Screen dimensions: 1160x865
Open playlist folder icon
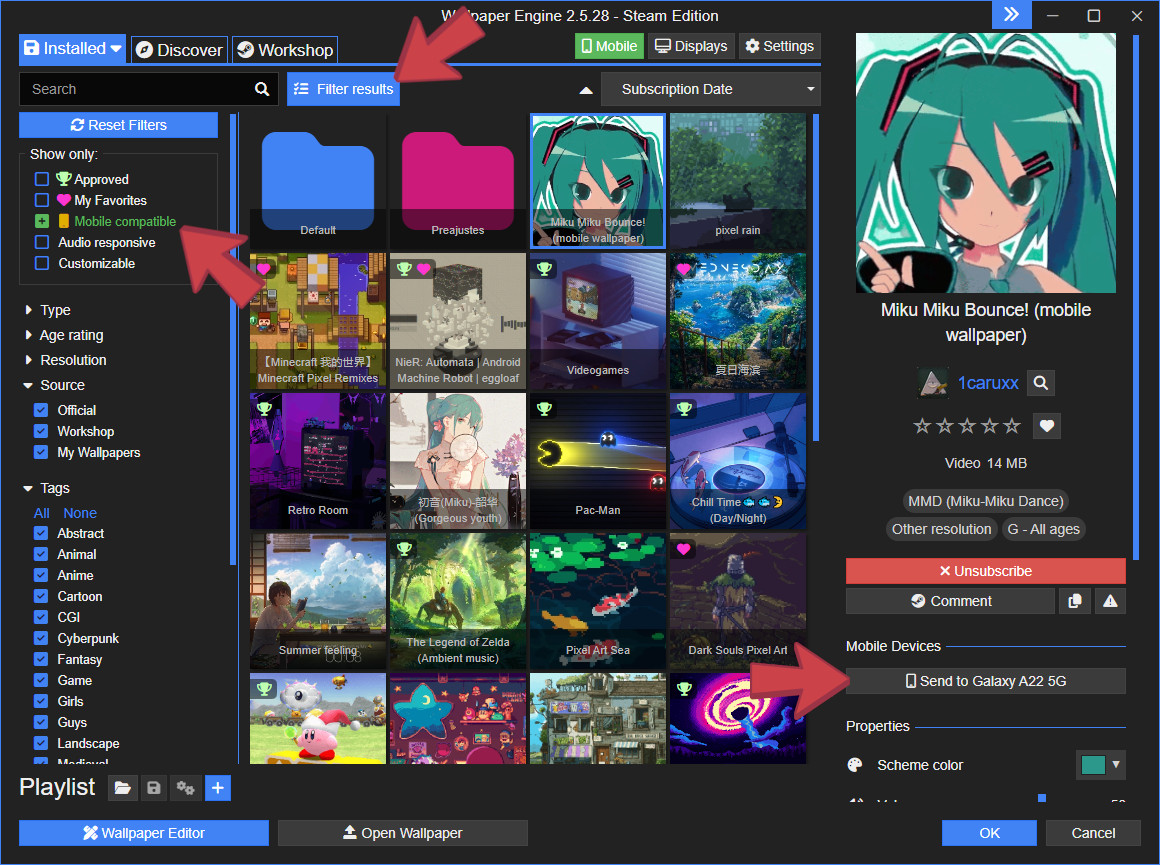tap(123, 788)
